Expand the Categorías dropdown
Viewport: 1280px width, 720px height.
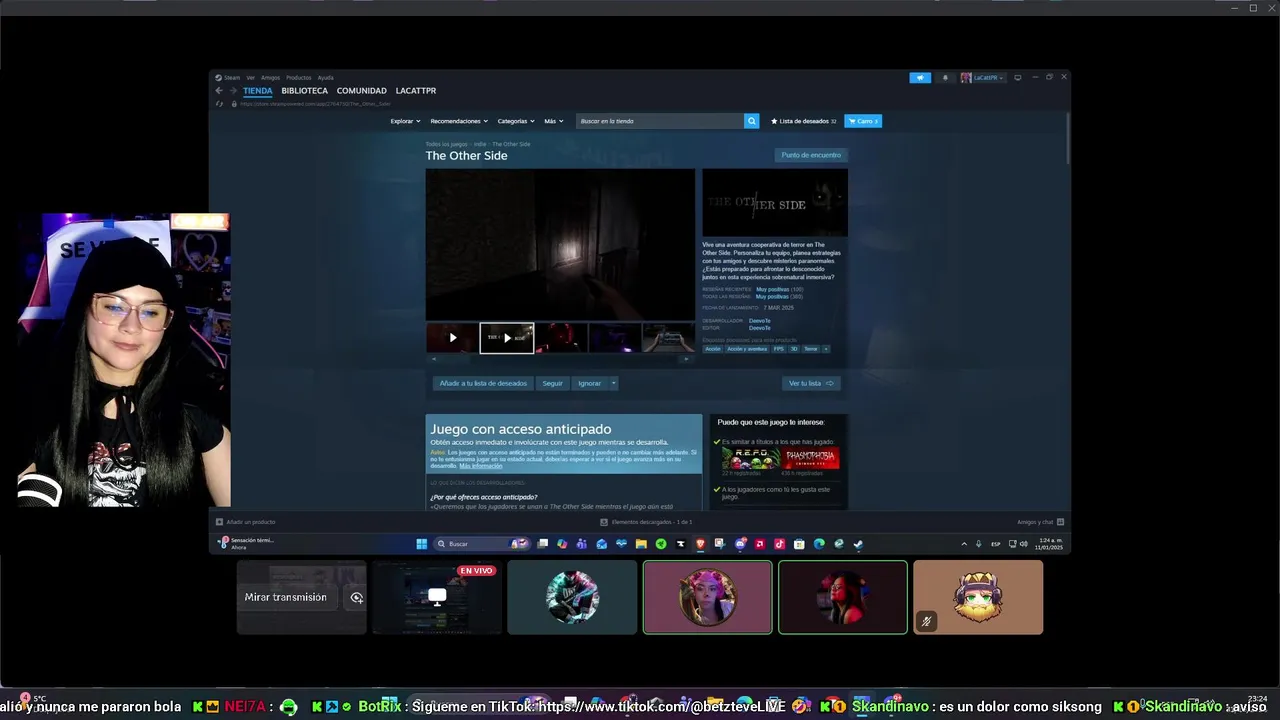point(516,121)
